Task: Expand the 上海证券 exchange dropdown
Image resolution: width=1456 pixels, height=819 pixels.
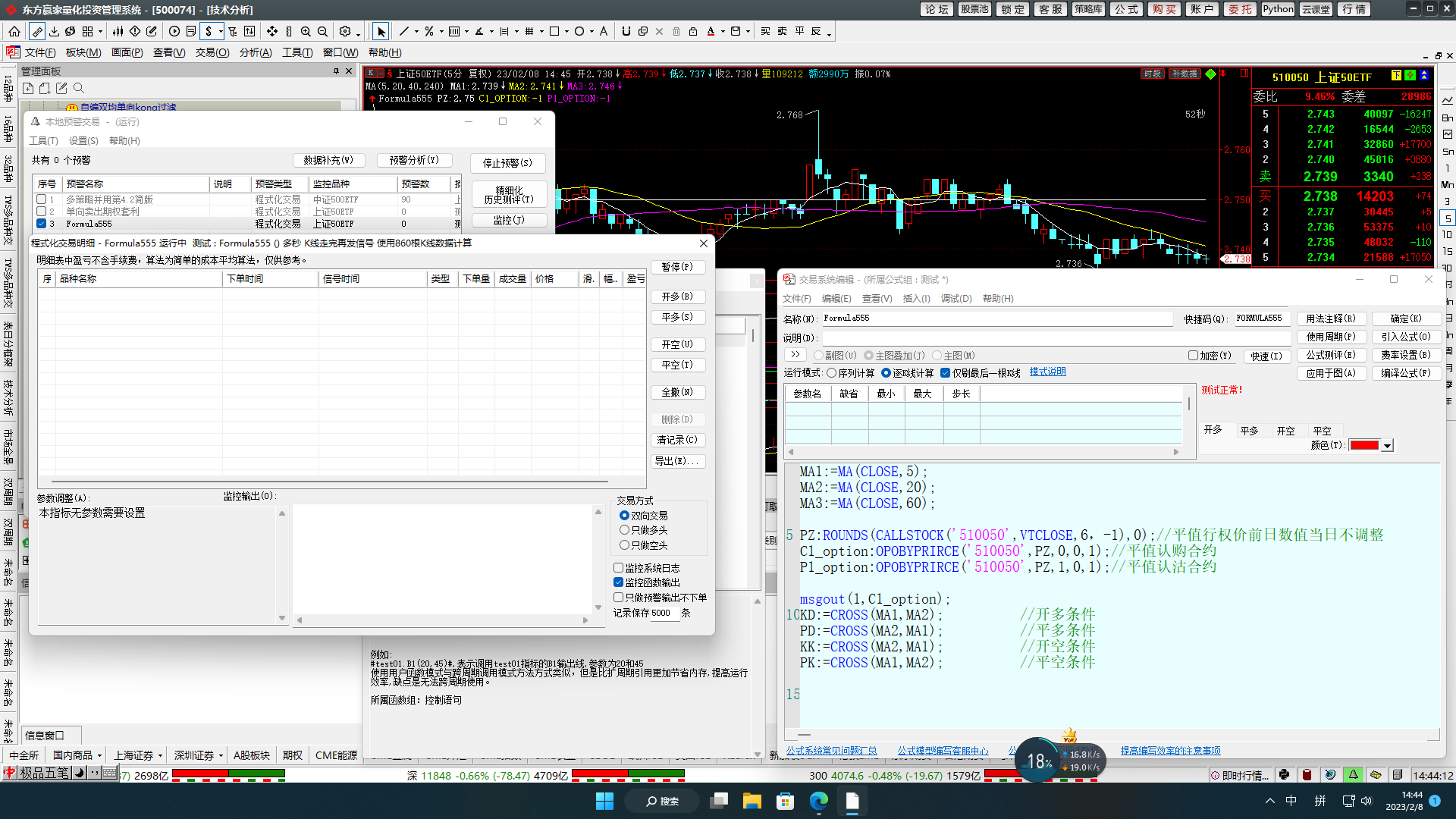Action: [160, 755]
